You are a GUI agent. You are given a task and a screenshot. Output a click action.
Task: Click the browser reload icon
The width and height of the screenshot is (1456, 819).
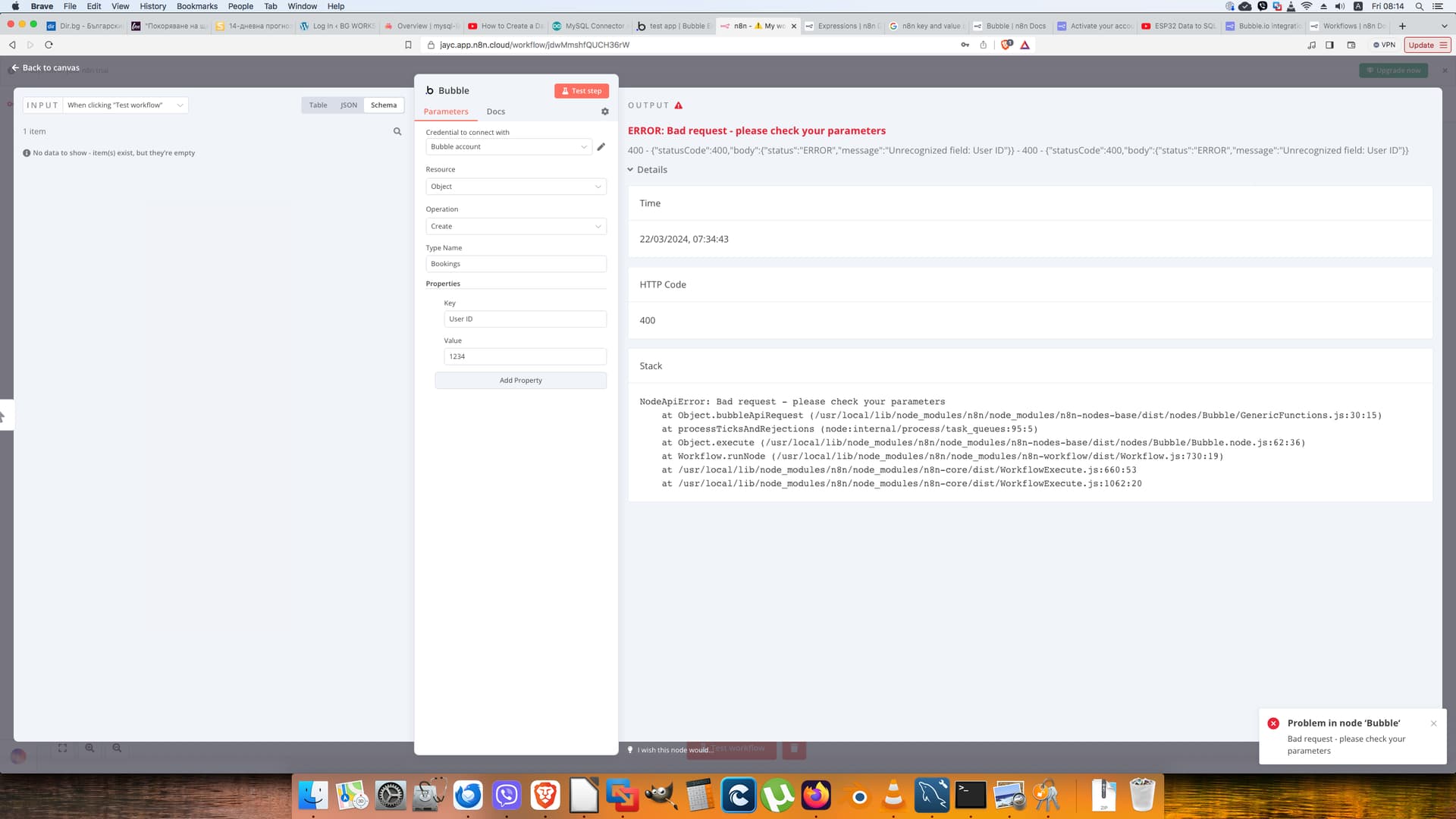click(49, 45)
